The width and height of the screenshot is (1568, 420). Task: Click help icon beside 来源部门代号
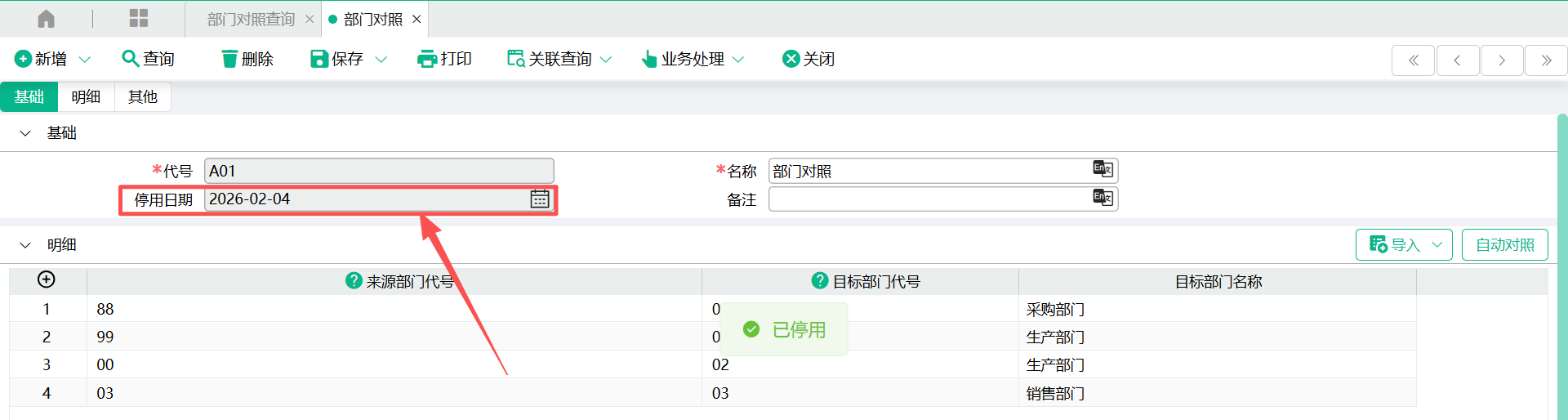[354, 281]
